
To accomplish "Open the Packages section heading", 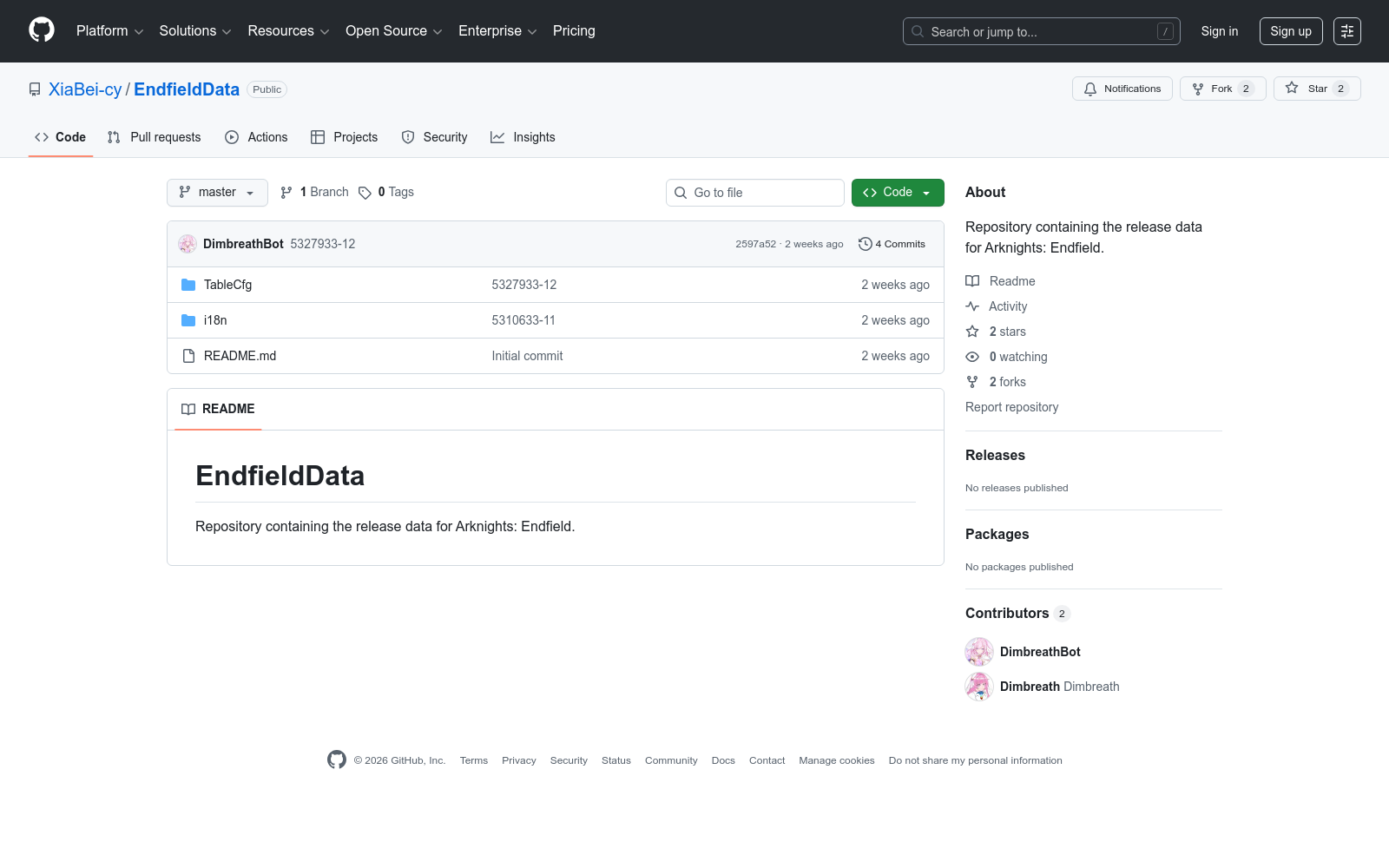I will [x=997, y=535].
